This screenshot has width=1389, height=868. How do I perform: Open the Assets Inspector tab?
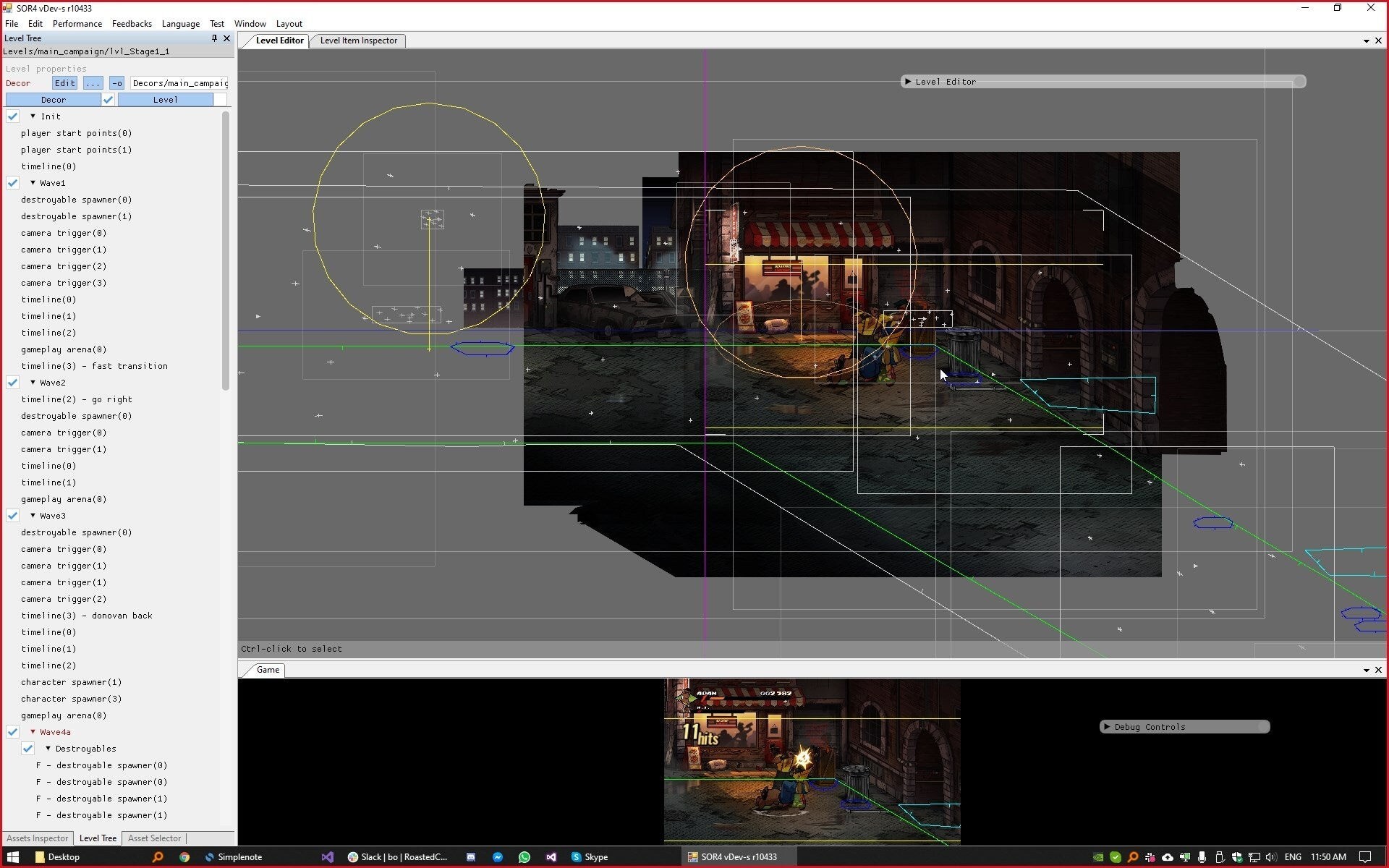(x=37, y=838)
